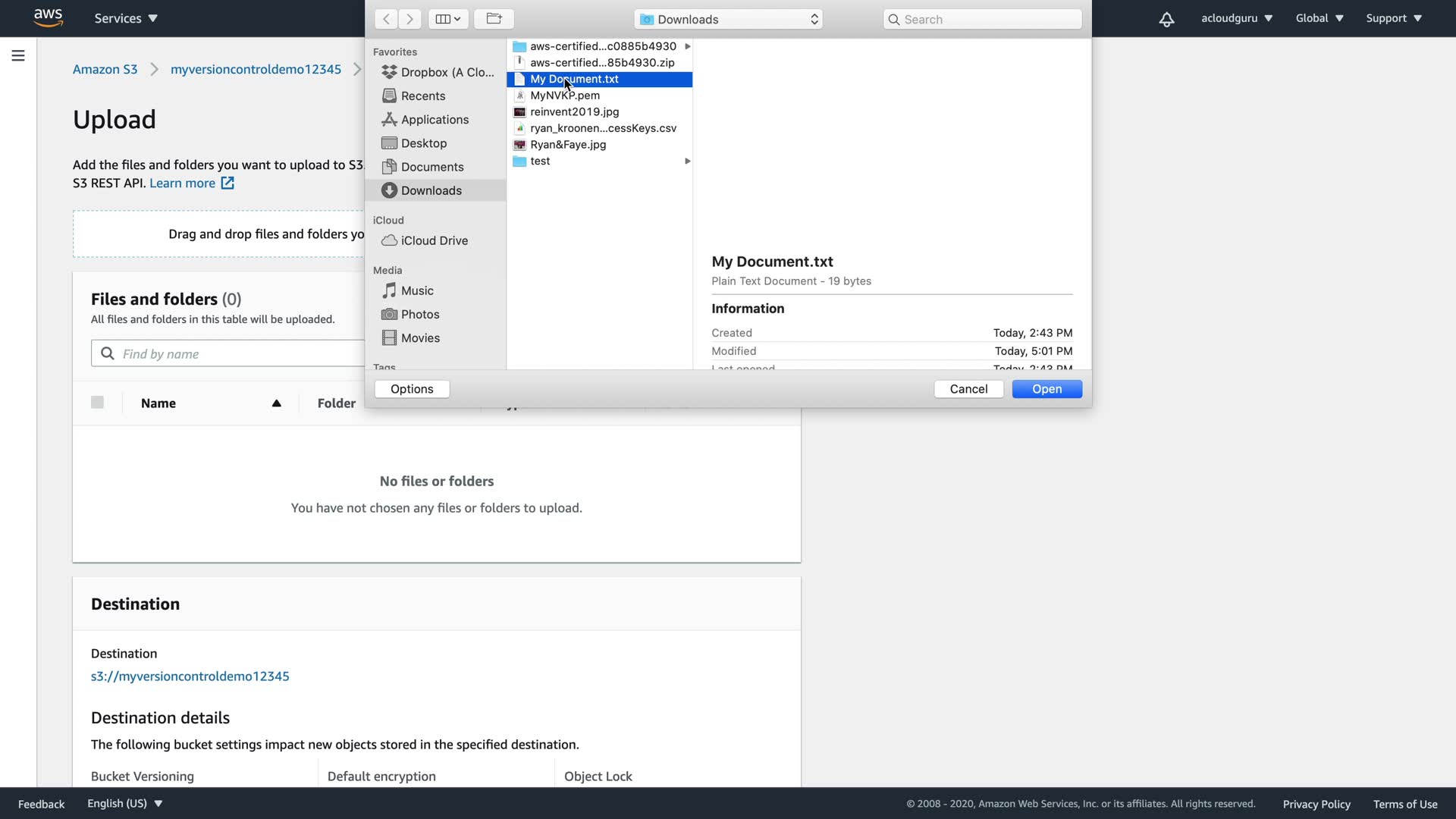Open the acloudguru account menu
Viewport: 1456px width, 819px height.
pos(1236,18)
